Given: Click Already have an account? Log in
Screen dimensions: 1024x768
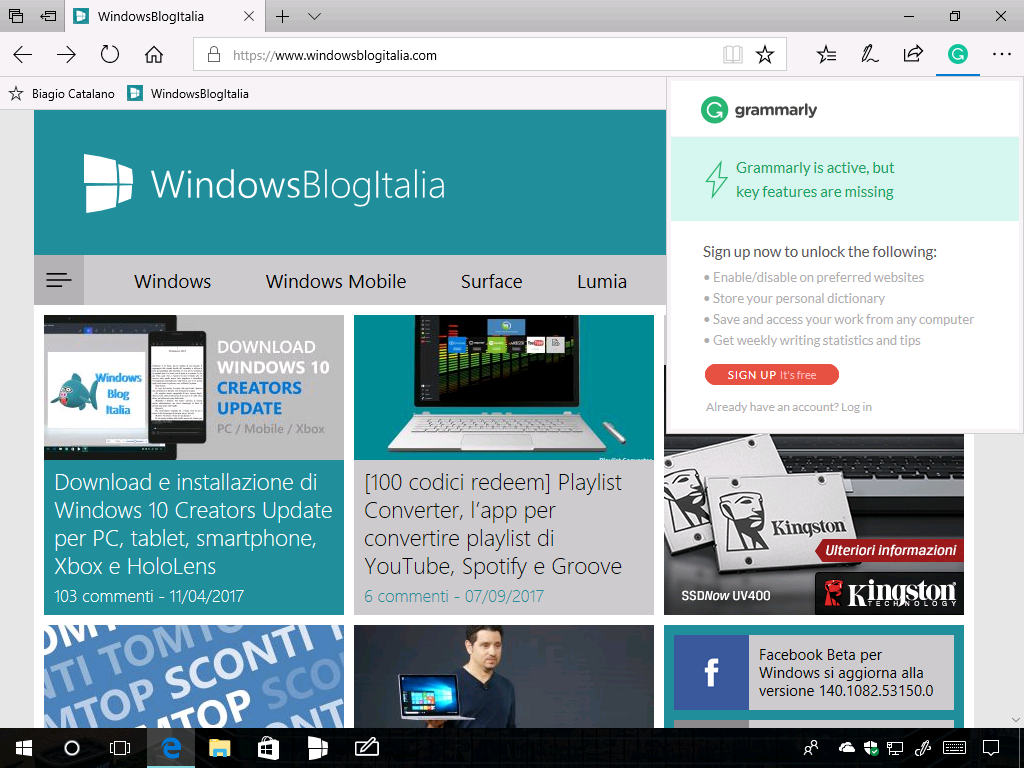Looking at the screenshot, I should (788, 407).
